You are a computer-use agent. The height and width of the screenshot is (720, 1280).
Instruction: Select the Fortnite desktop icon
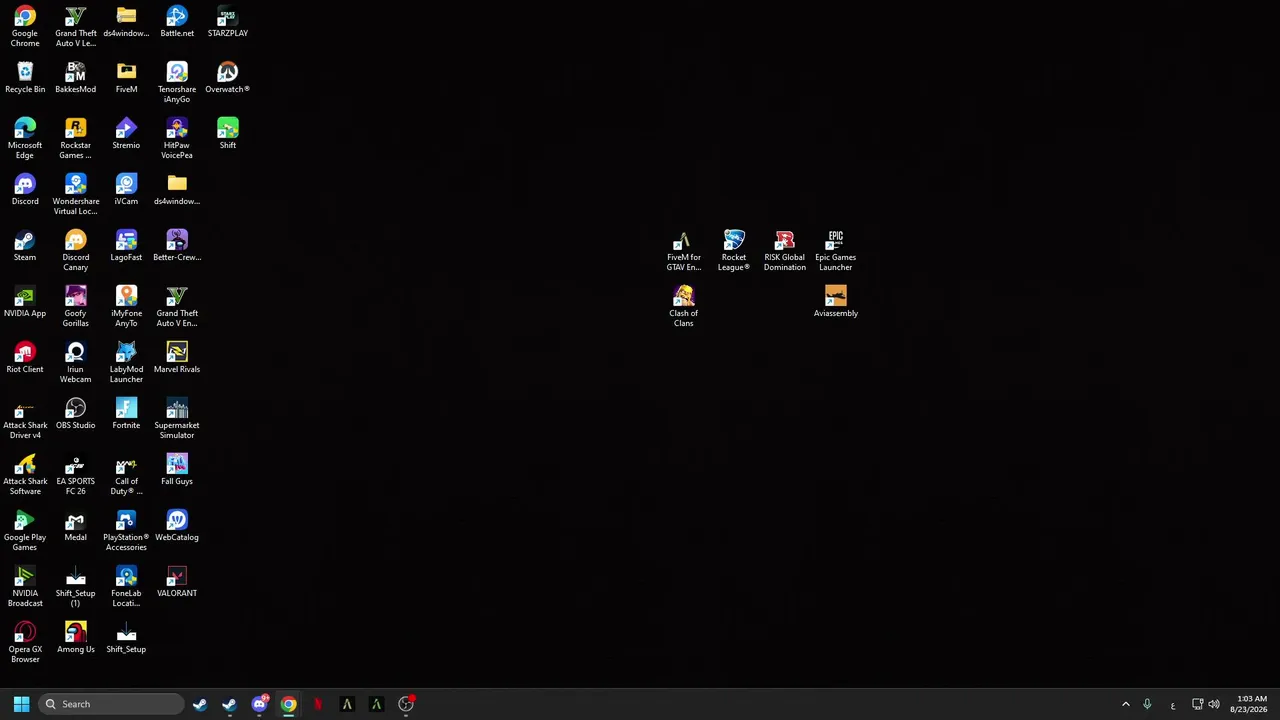[126, 414]
